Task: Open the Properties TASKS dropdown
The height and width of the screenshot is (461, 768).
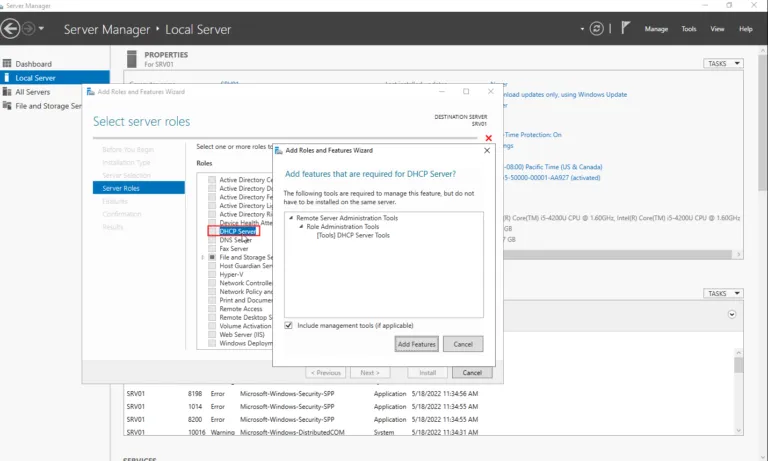Action: click(x=723, y=63)
